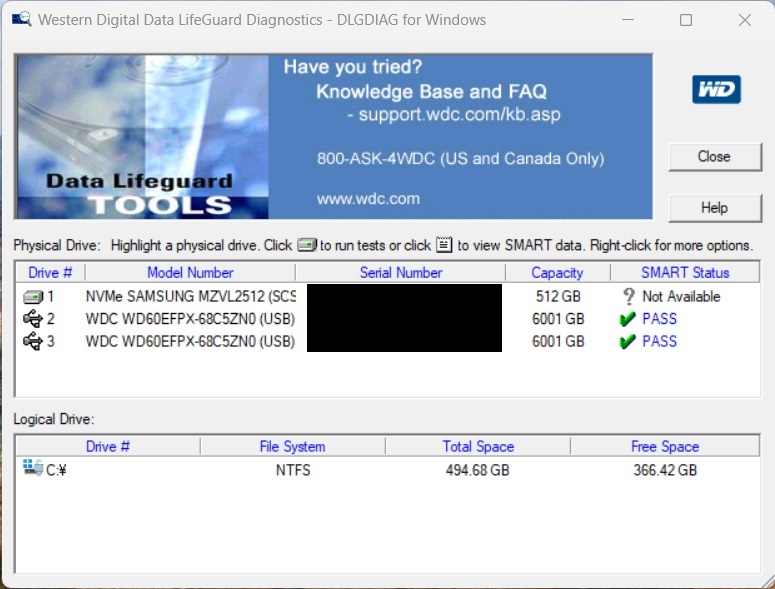Click the 494.68 GB total space value

click(477, 470)
